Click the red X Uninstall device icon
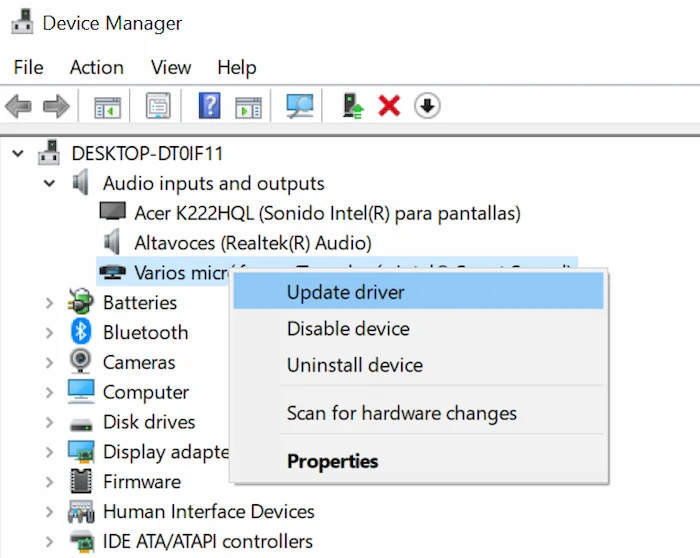The height and width of the screenshot is (558, 700). 389,106
